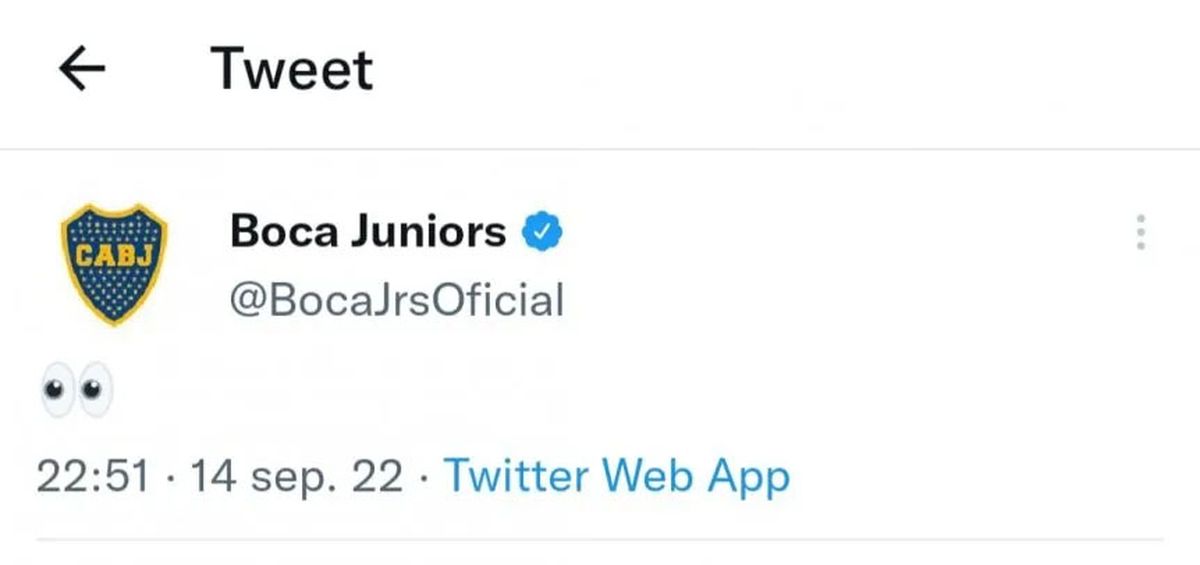The height and width of the screenshot is (565, 1200).
Task: Open the three-dot more options menu
Action: pyautogui.click(x=1139, y=233)
